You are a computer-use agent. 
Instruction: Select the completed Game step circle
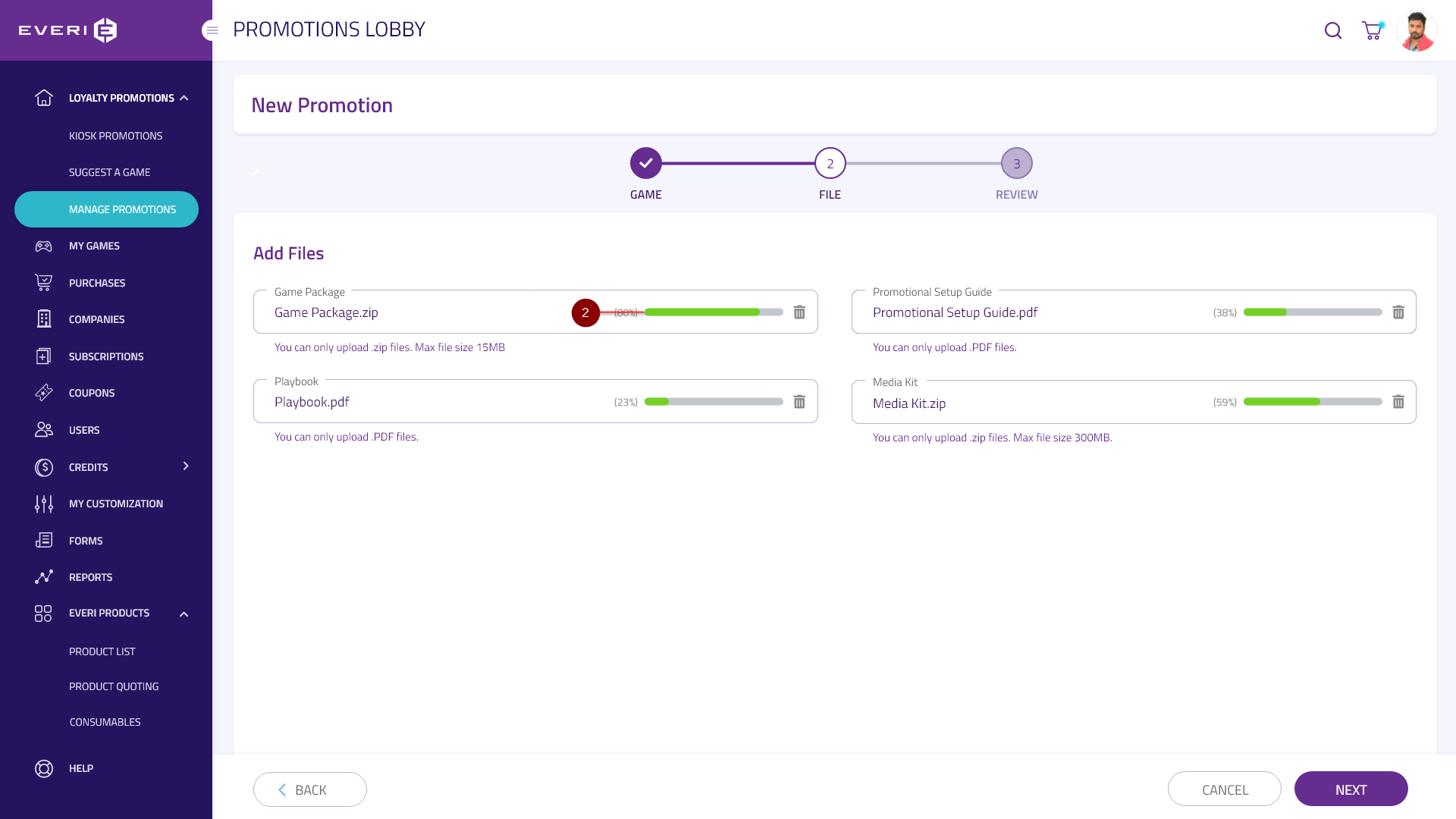[645, 163]
